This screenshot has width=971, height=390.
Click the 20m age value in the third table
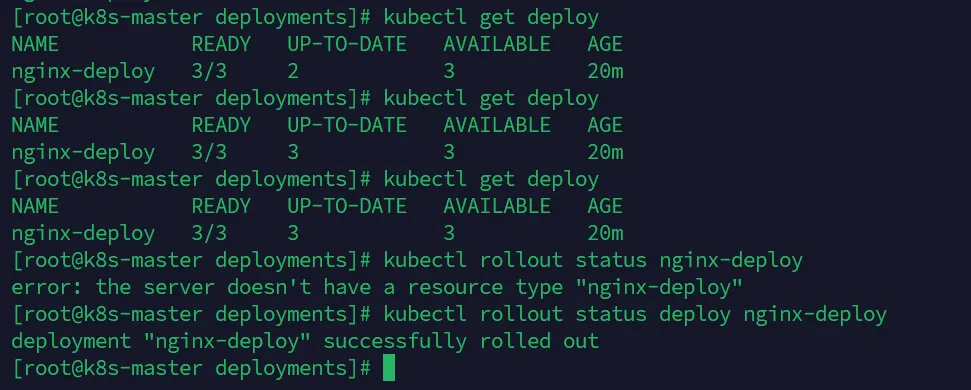point(605,233)
